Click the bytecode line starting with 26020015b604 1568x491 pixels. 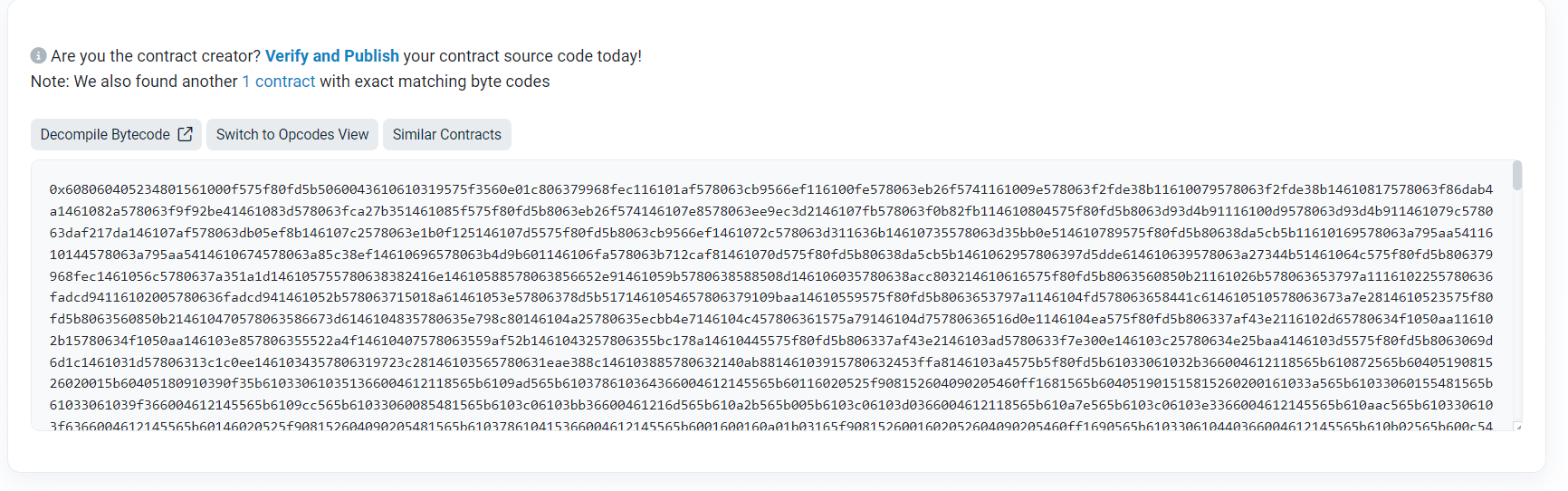click(770, 383)
